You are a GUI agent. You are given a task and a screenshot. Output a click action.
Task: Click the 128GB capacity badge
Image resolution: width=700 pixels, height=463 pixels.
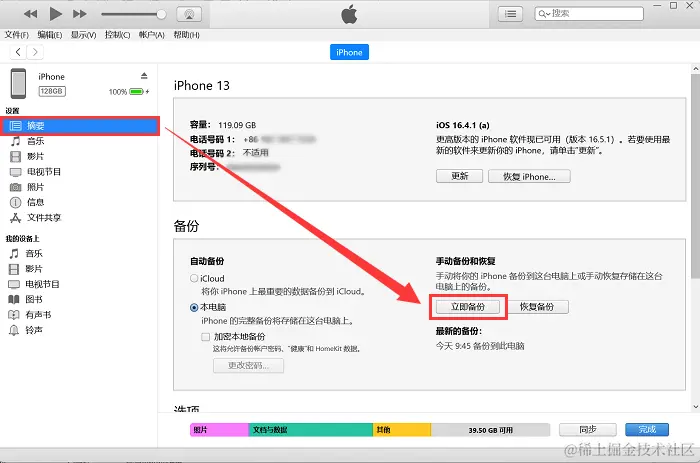(52, 91)
